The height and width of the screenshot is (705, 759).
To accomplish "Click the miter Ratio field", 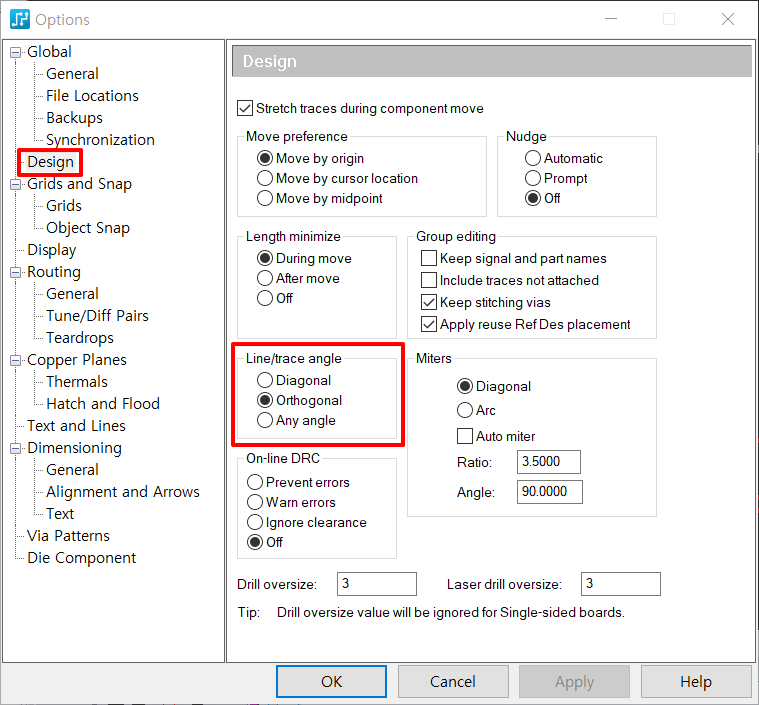I will pos(548,461).
